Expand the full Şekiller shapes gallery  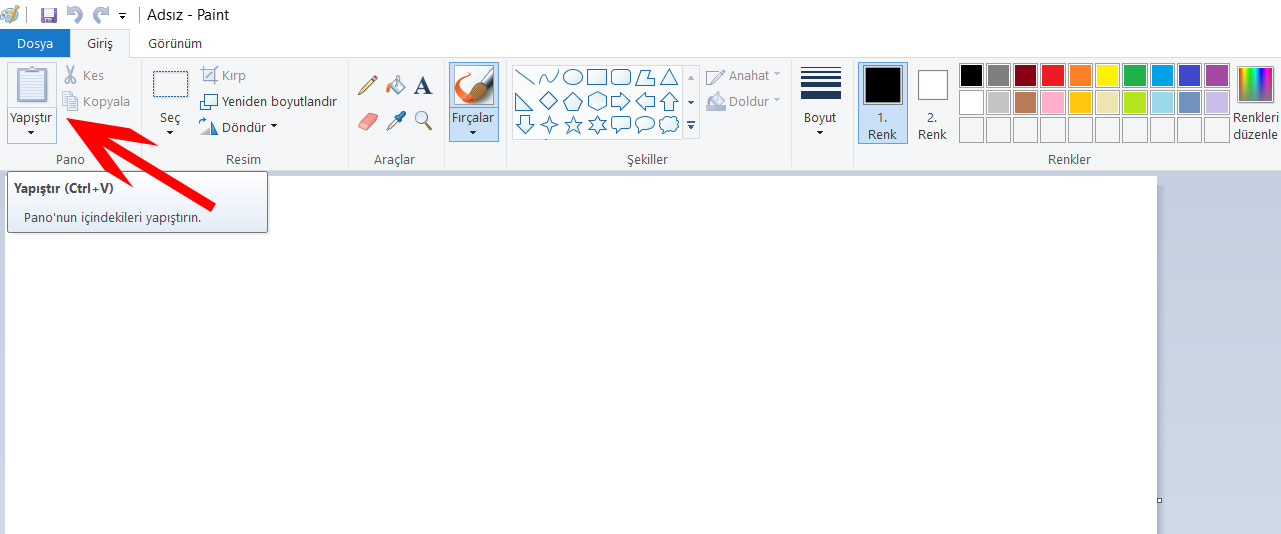[690, 125]
